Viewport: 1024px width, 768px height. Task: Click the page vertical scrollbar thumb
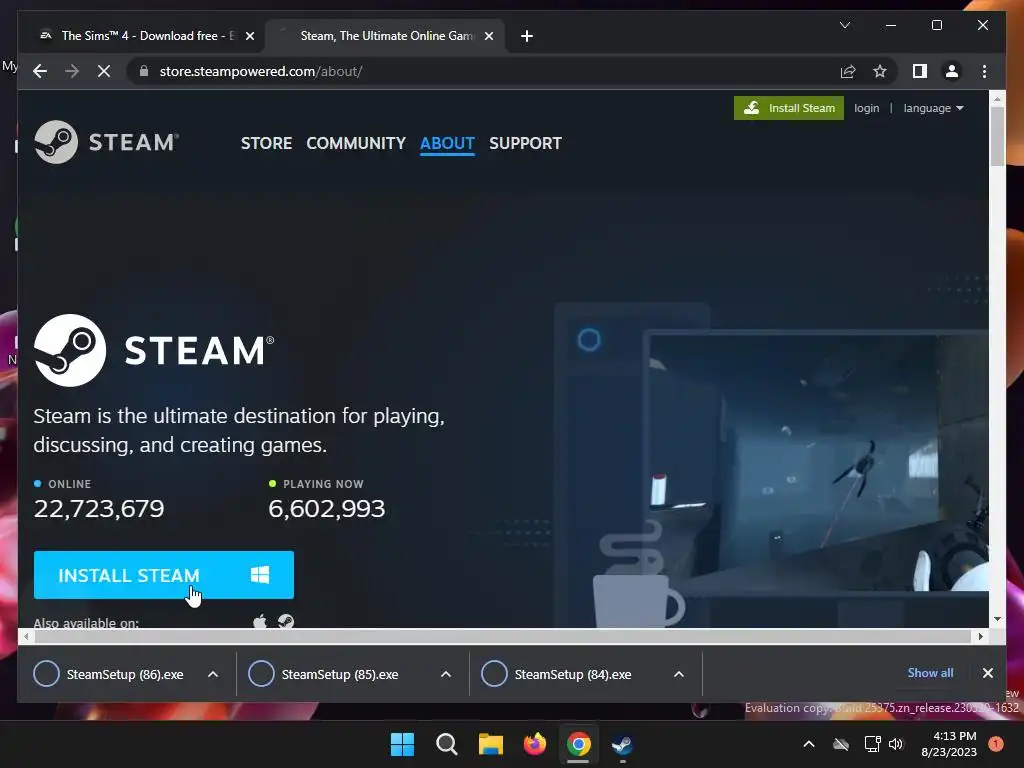pos(997,136)
